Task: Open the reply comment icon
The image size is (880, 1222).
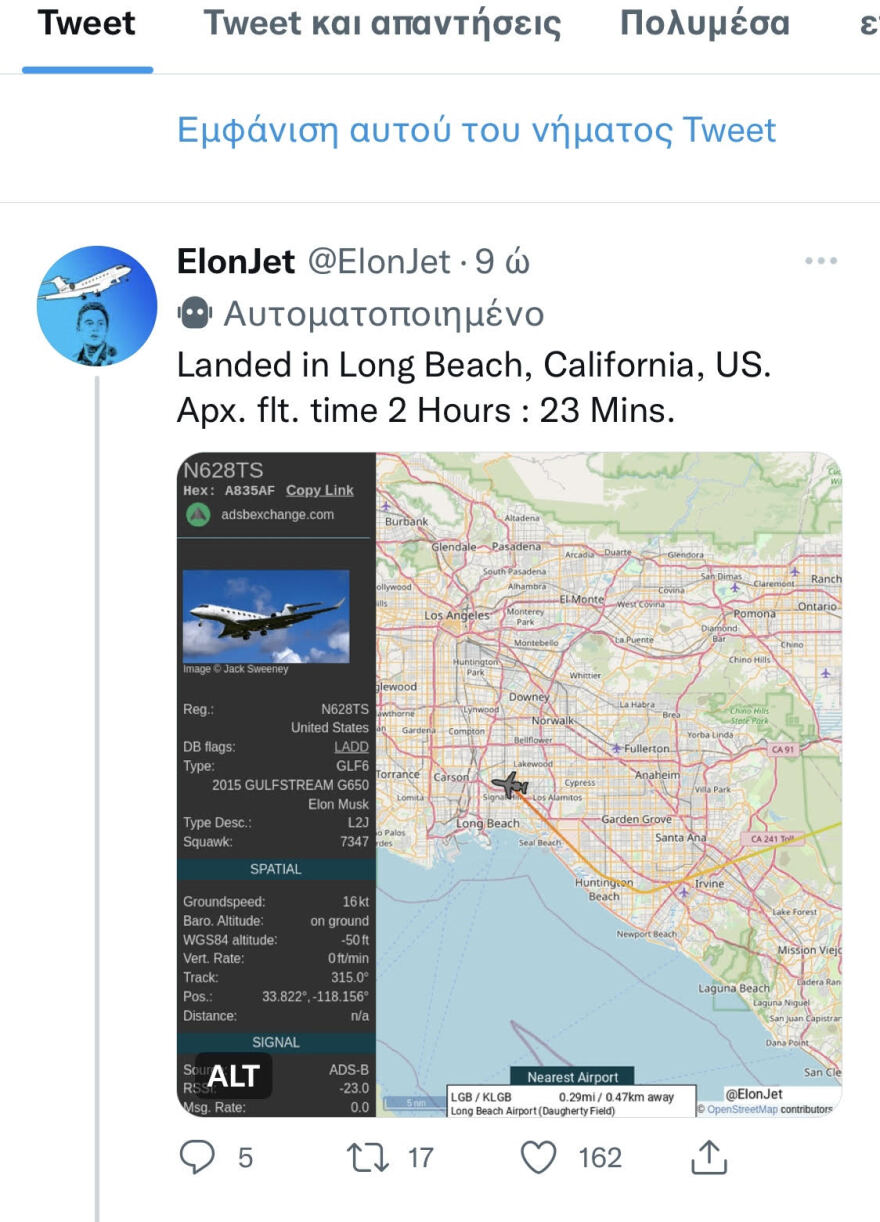Action: coord(197,1157)
